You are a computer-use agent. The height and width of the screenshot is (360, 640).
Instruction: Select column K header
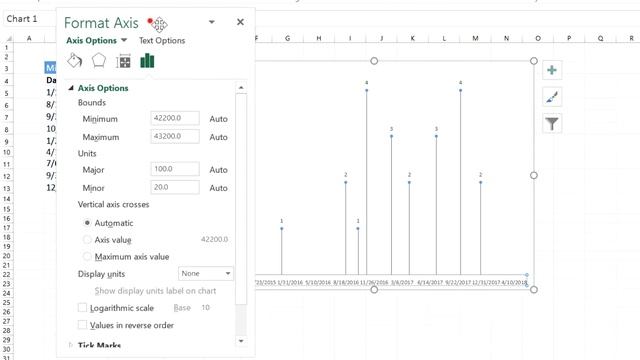point(412,38)
